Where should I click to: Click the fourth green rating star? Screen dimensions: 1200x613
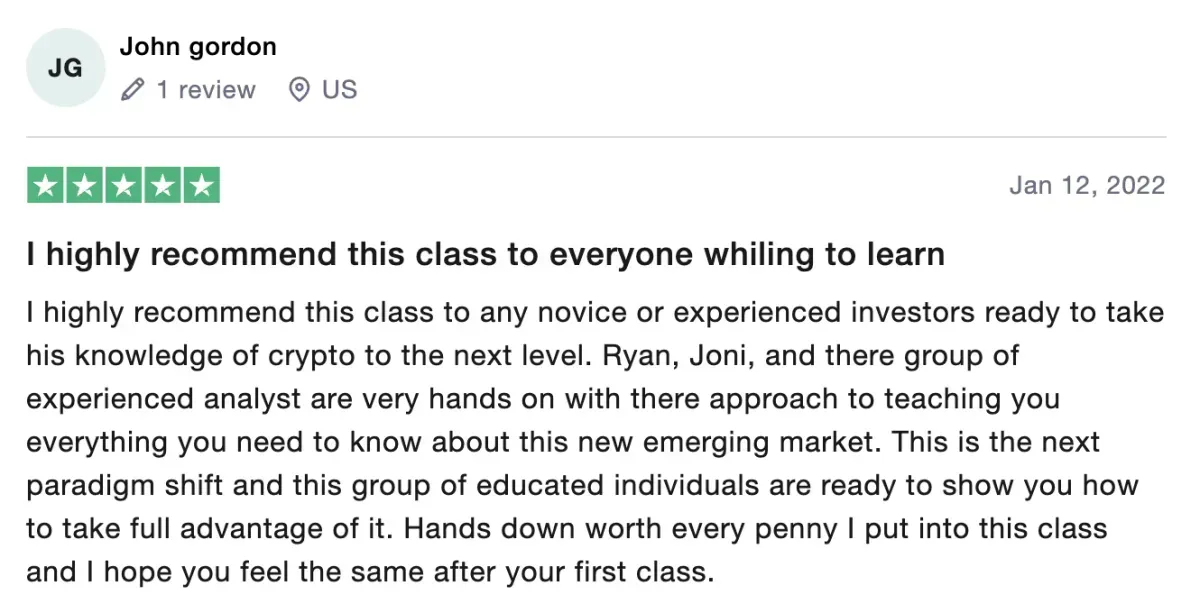click(162, 186)
